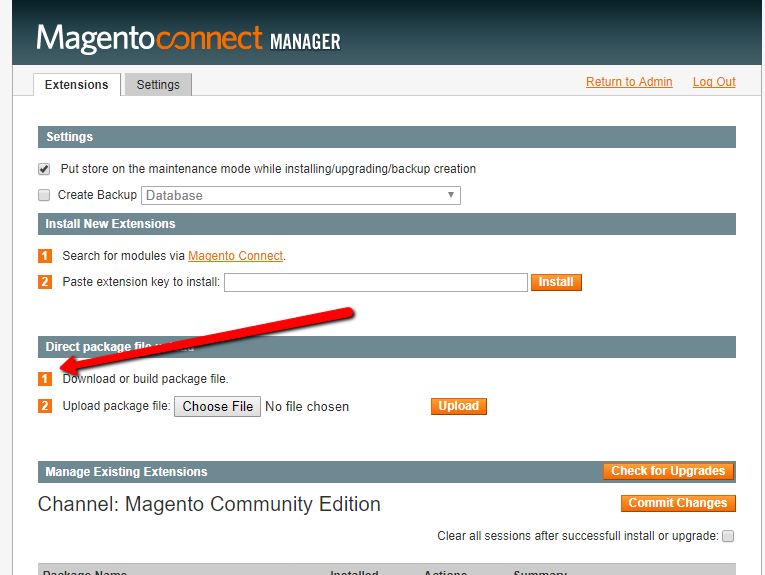Open the Magento Connect link
This screenshot has width=765, height=575.
pos(235,256)
